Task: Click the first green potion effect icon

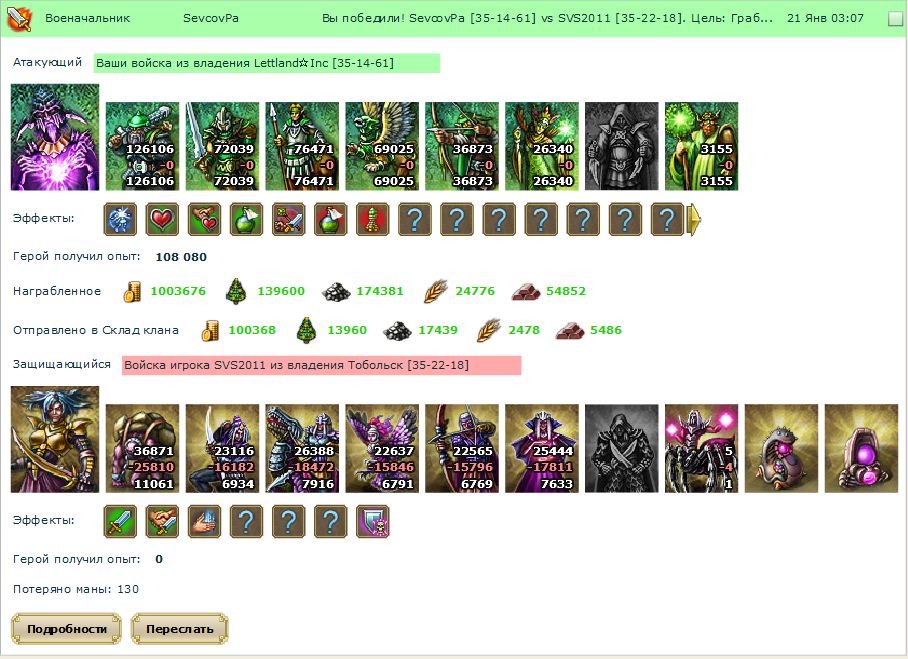Action: pyautogui.click(x=246, y=219)
